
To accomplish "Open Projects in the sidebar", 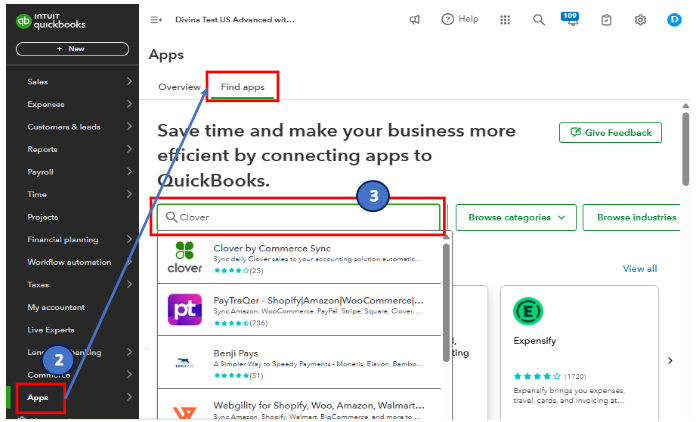I will [x=43, y=217].
